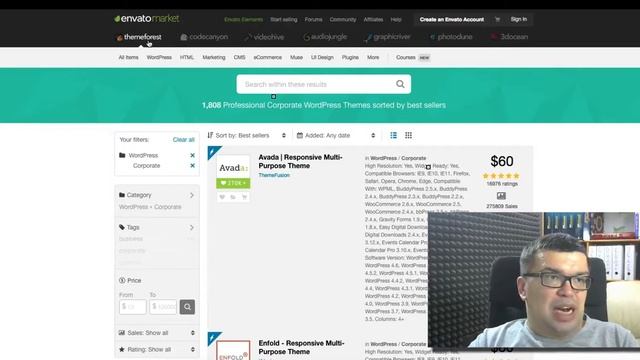Click Envato Elements link
Viewport: 640px width, 360px height.
coord(244,20)
